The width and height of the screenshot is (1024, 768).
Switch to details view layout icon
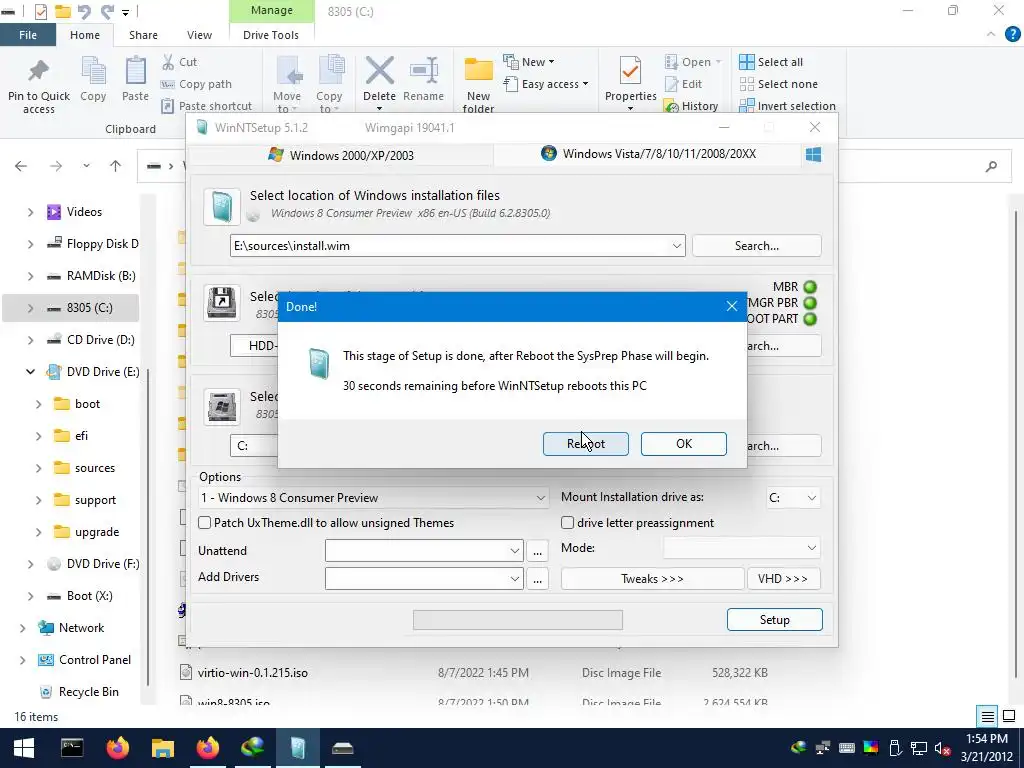(x=987, y=716)
